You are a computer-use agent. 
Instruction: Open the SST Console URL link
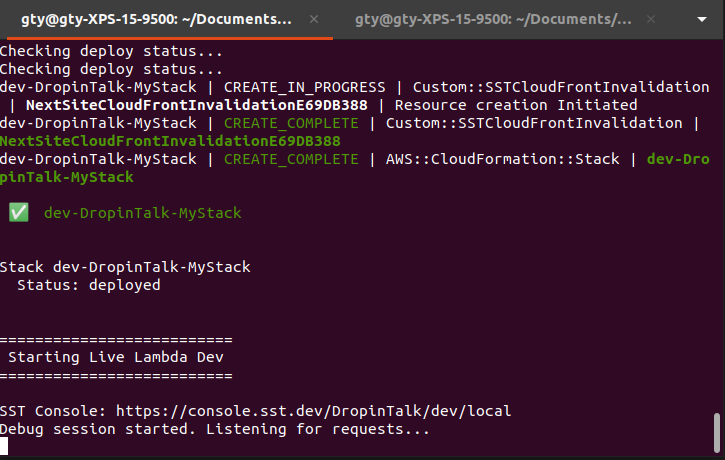click(x=313, y=411)
